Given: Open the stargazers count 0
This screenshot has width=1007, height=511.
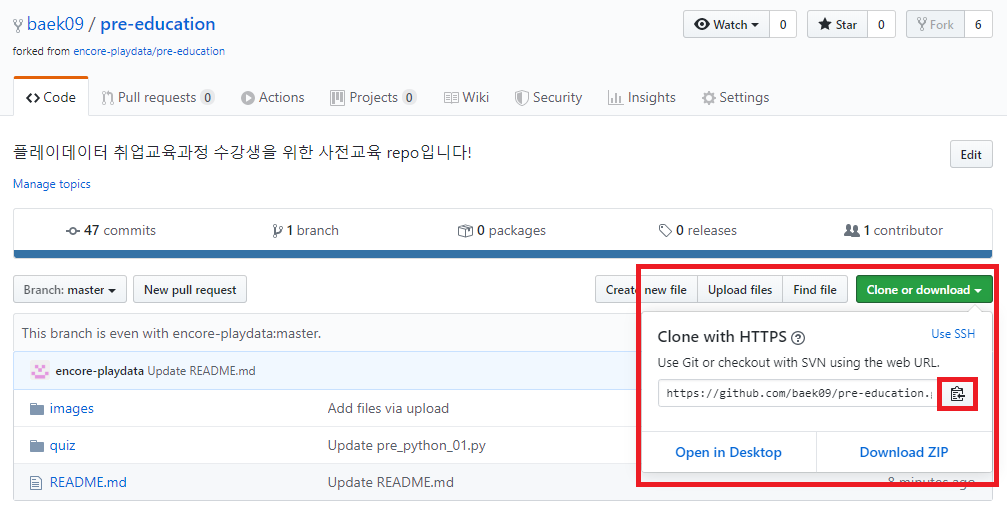Looking at the screenshot, I should [x=881, y=24].
